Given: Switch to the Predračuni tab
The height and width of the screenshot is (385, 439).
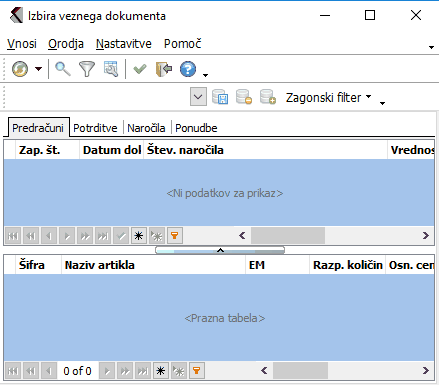Looking at the screenshot, I should 38,128.
